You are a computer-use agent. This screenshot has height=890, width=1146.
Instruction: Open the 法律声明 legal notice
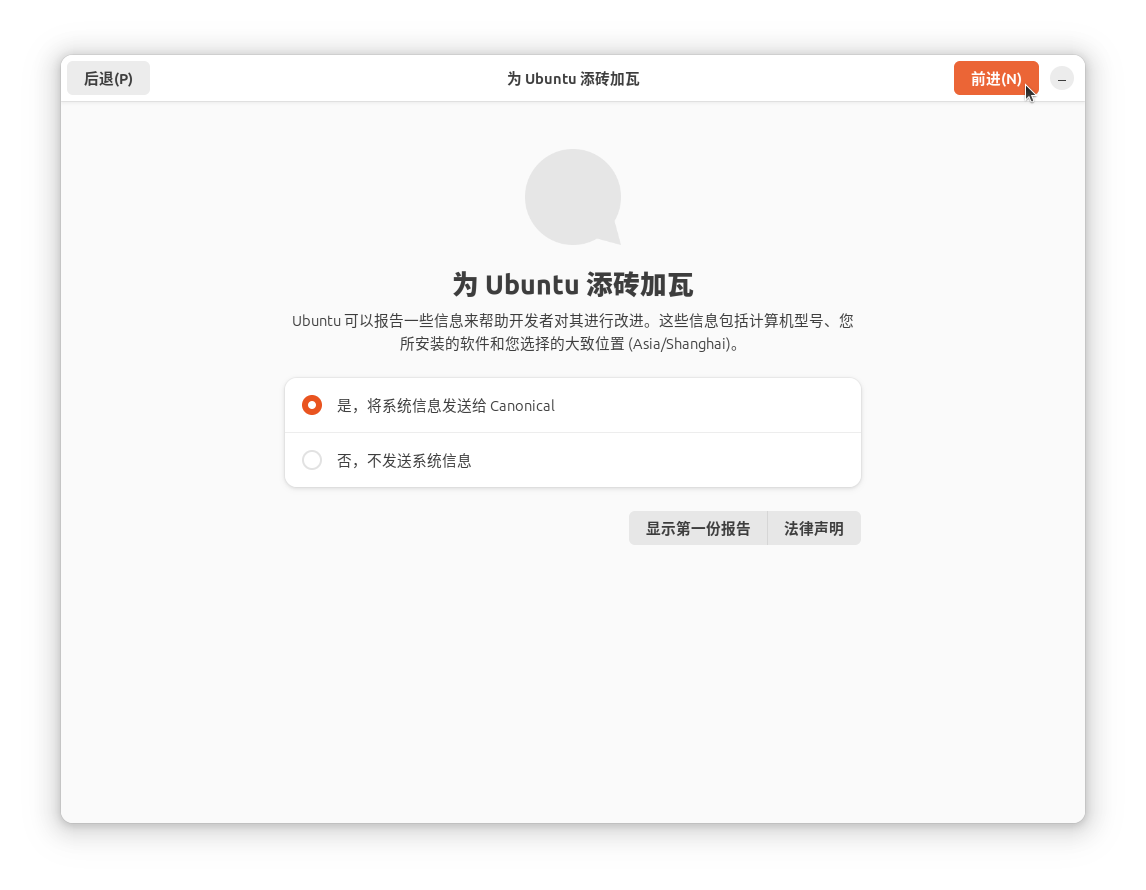point(814,528)
